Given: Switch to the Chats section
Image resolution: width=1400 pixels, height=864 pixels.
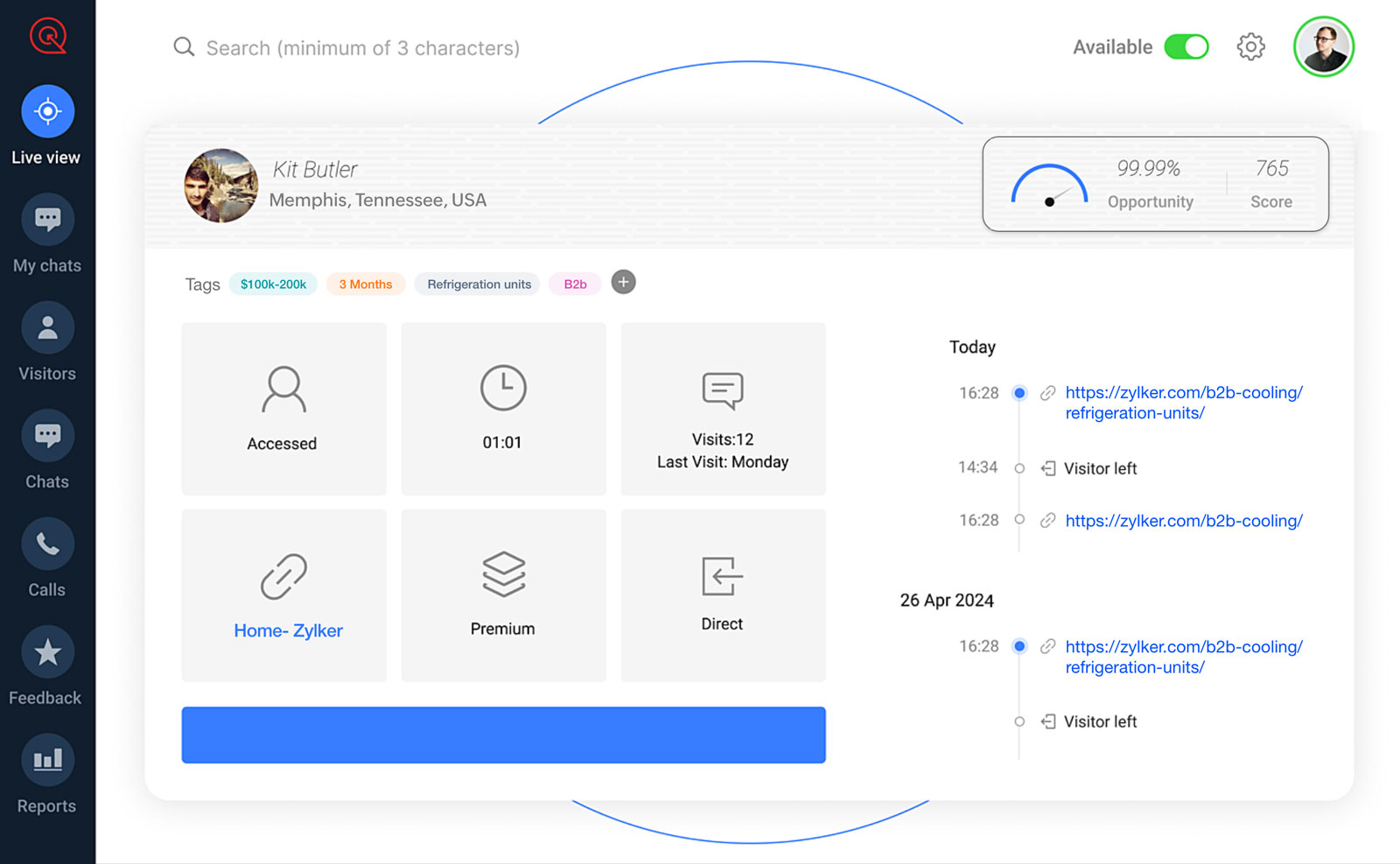Looking at the screenshot, I should click(46, 446).
